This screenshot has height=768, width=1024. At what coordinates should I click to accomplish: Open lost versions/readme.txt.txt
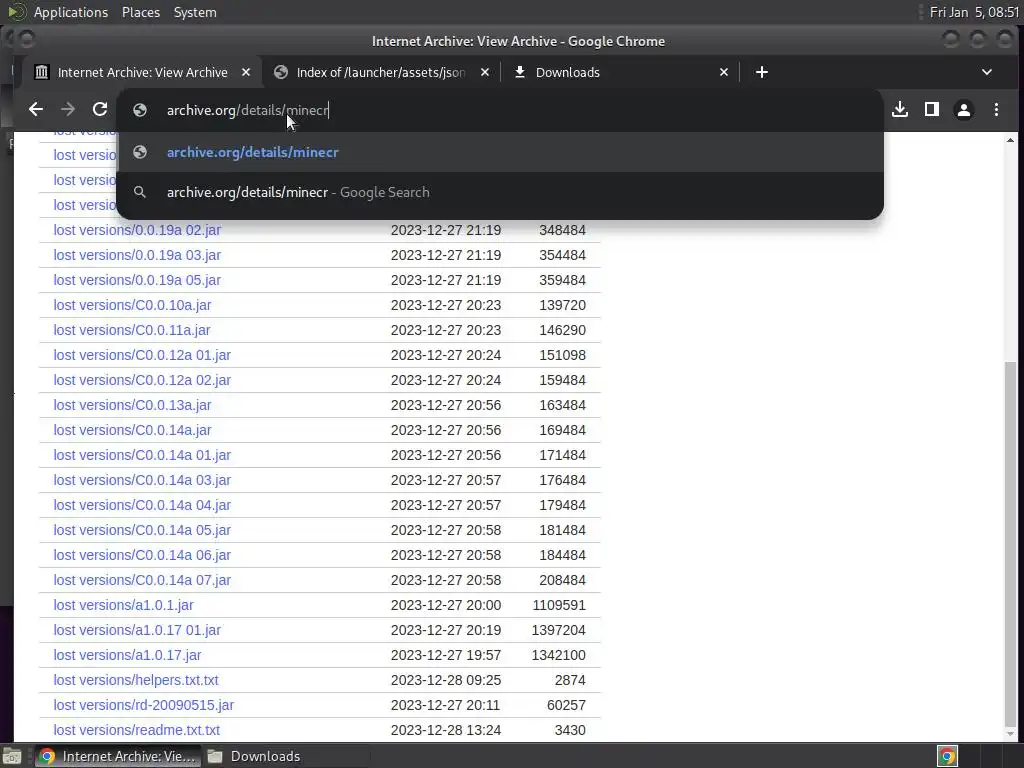click(136, 730)
